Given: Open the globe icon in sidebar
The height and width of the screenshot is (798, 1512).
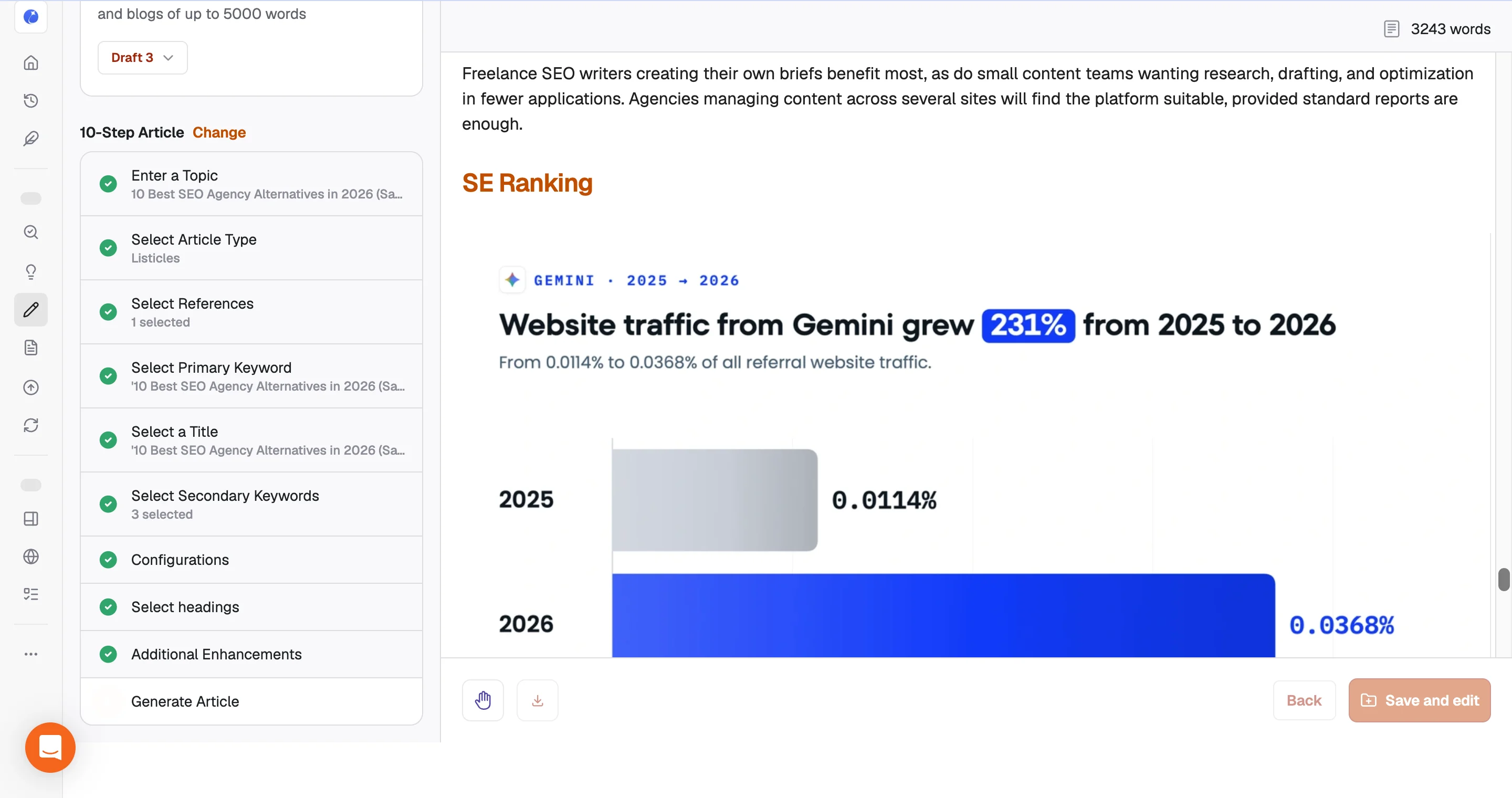Looking at the screenshot, I should (x=31, y=556).
